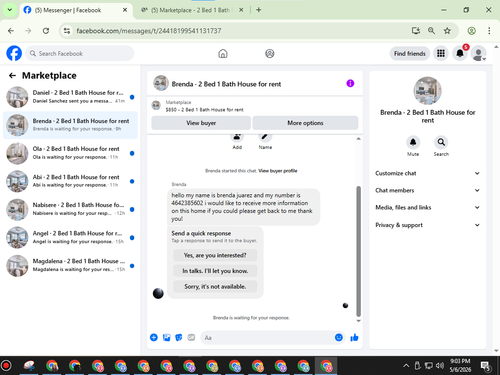The image size is (500, 375).
Task: Open Magdalena's conversation in the list
Action: 70,266
